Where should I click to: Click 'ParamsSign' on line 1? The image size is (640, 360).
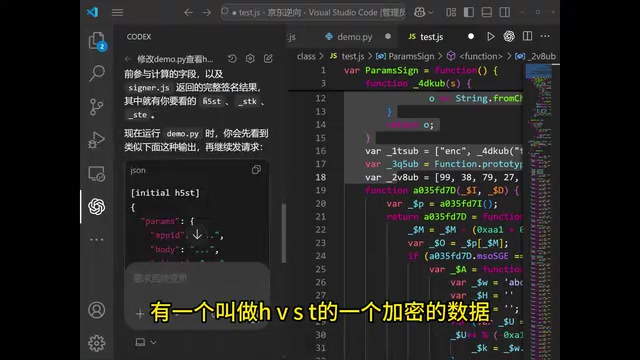391,70
